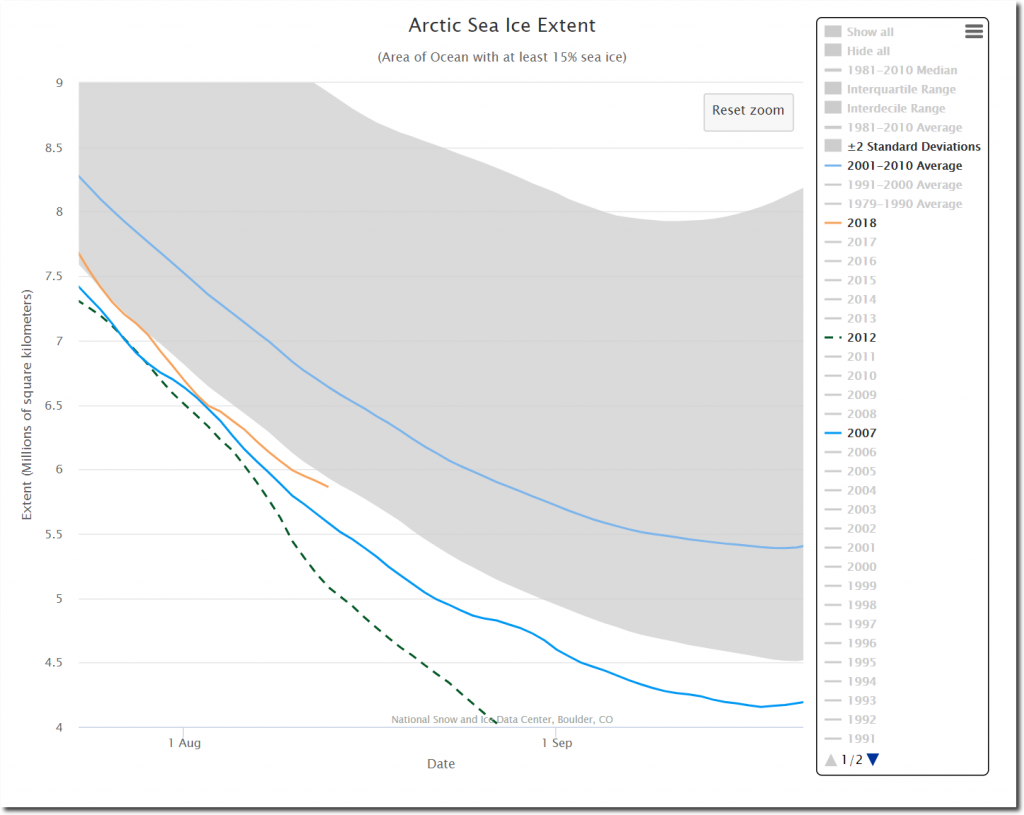Click Hide all in the legend
This screenshot has height=815, width=1024.
pos(868,51)
